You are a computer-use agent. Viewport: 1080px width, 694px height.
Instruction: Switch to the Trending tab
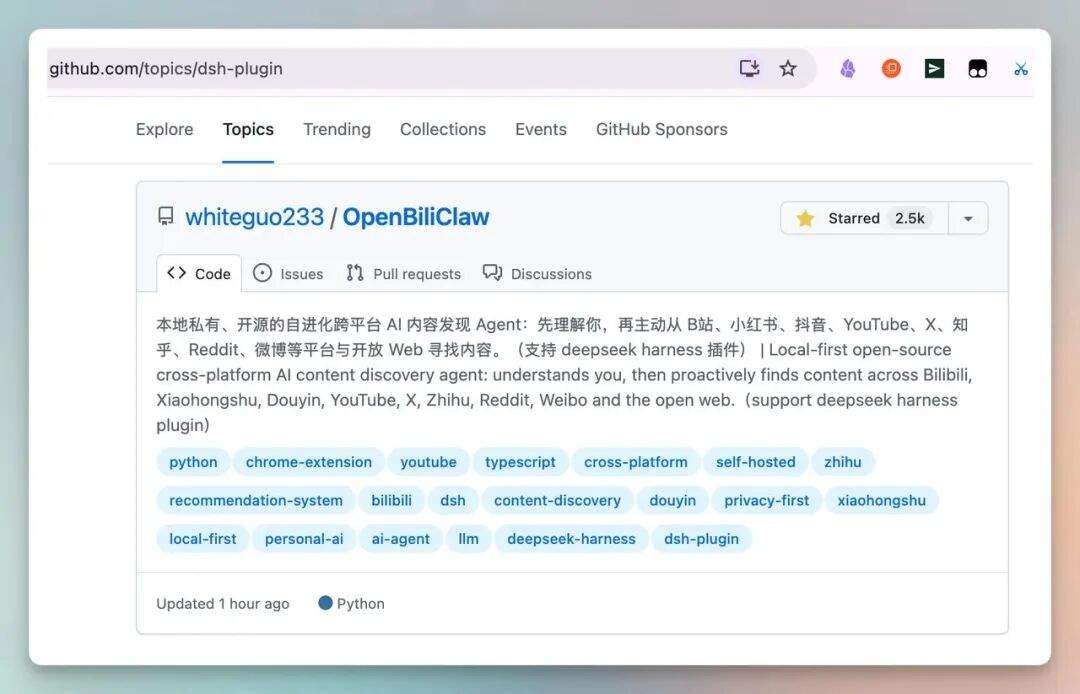click(337, 129)
